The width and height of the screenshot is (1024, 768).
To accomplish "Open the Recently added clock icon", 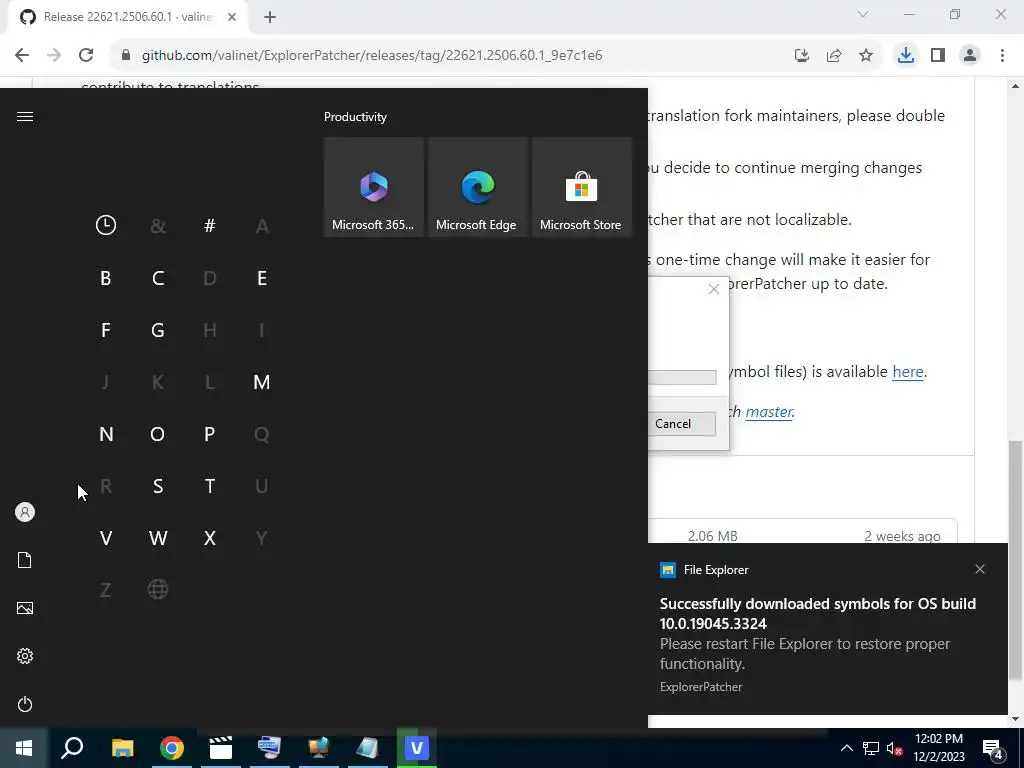I will 106,225.
